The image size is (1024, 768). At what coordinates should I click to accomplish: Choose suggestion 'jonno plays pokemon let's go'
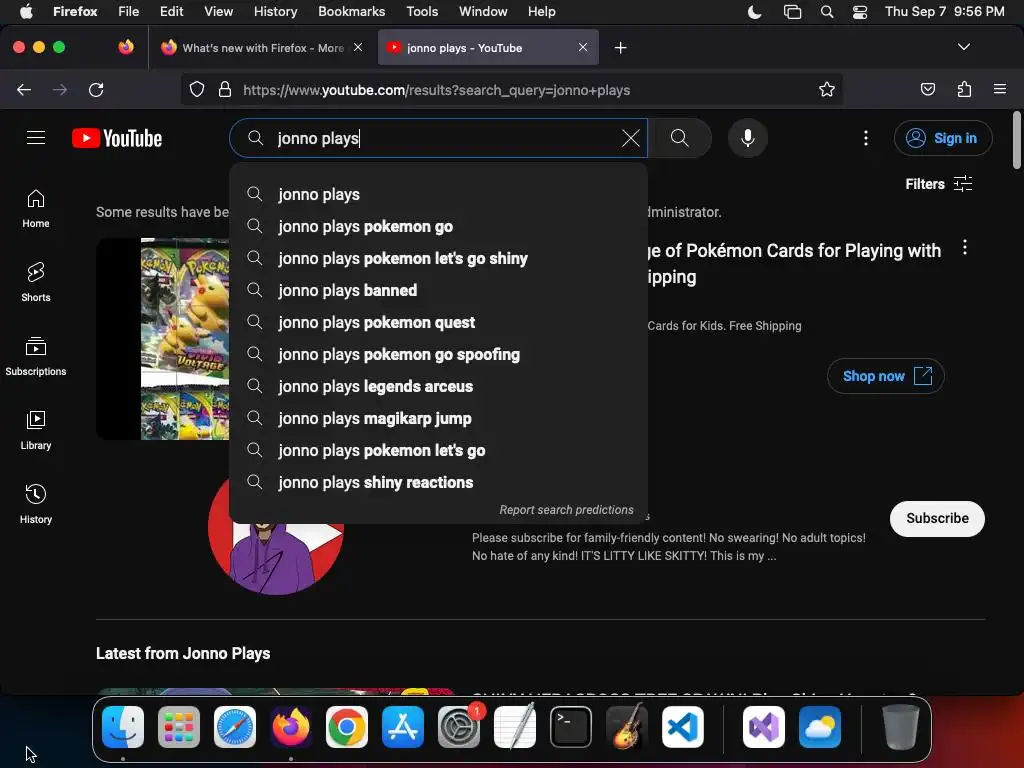pos(439,451)
